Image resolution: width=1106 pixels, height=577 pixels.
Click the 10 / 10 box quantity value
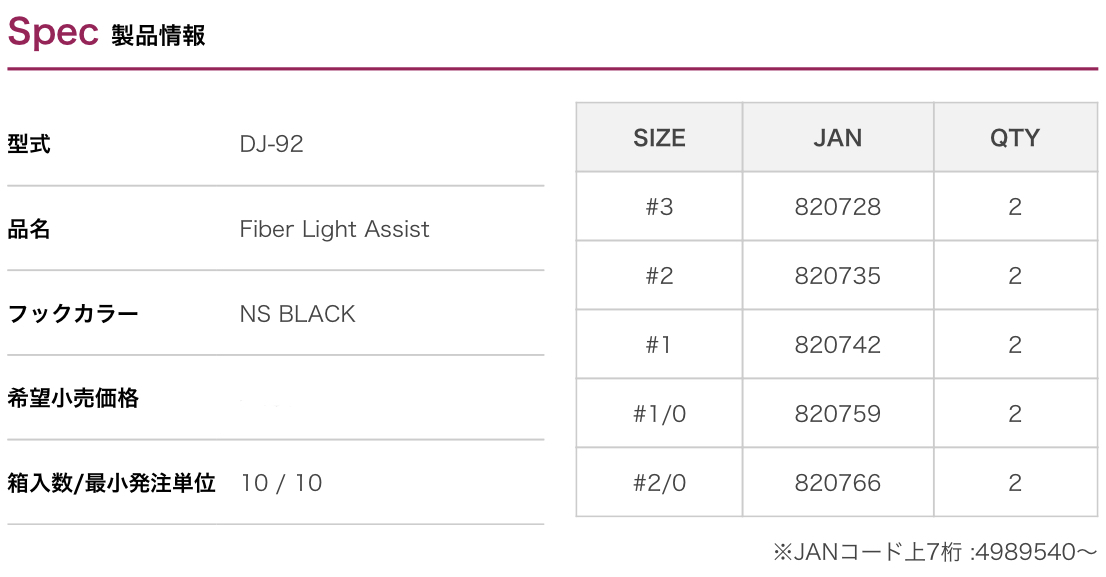(281, 483)
